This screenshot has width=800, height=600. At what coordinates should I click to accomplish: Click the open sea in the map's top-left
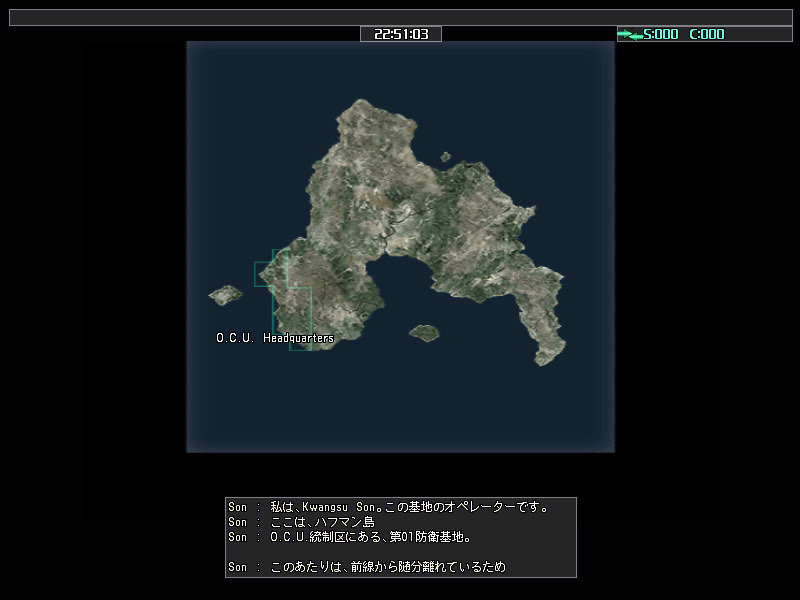pyautogui.click(x=240, y=100)
